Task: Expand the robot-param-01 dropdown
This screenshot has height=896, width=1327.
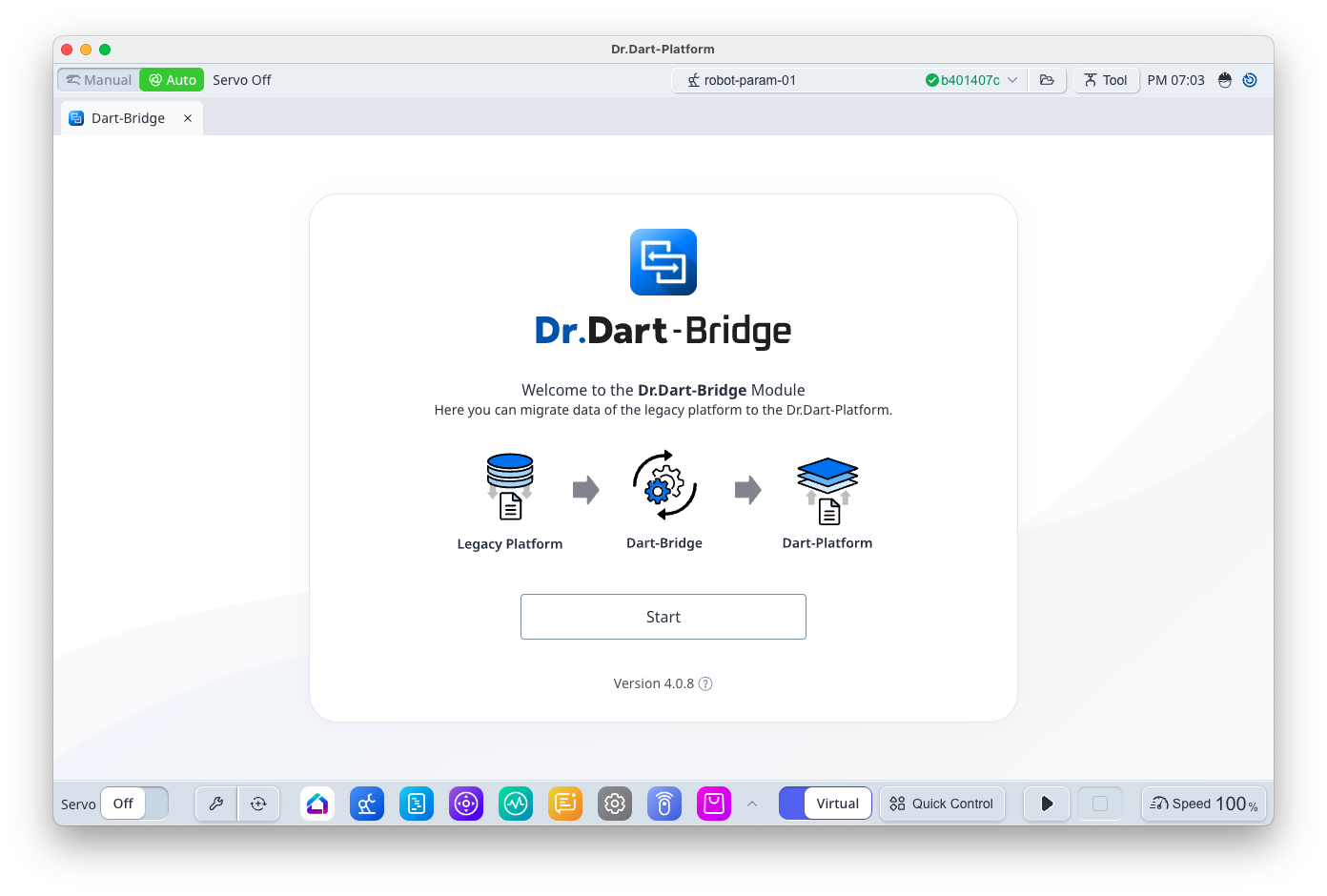Action: [1012, 80]
